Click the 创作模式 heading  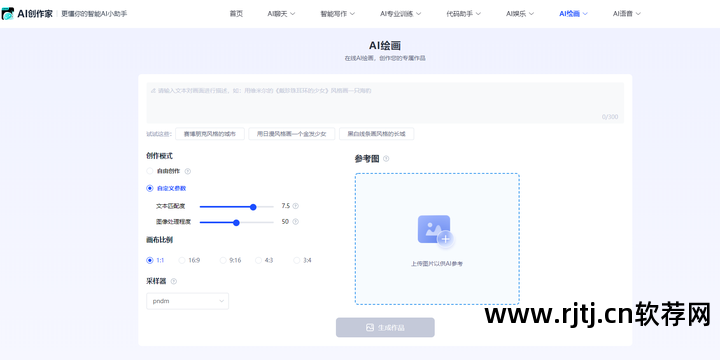159,156
